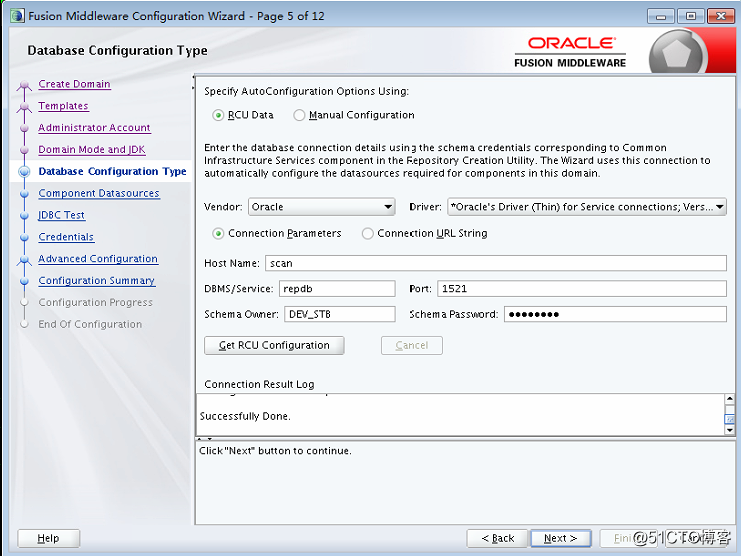Select Database Configuration Type step
This screenshot has width=741, height=556.
tap(112, 171)
